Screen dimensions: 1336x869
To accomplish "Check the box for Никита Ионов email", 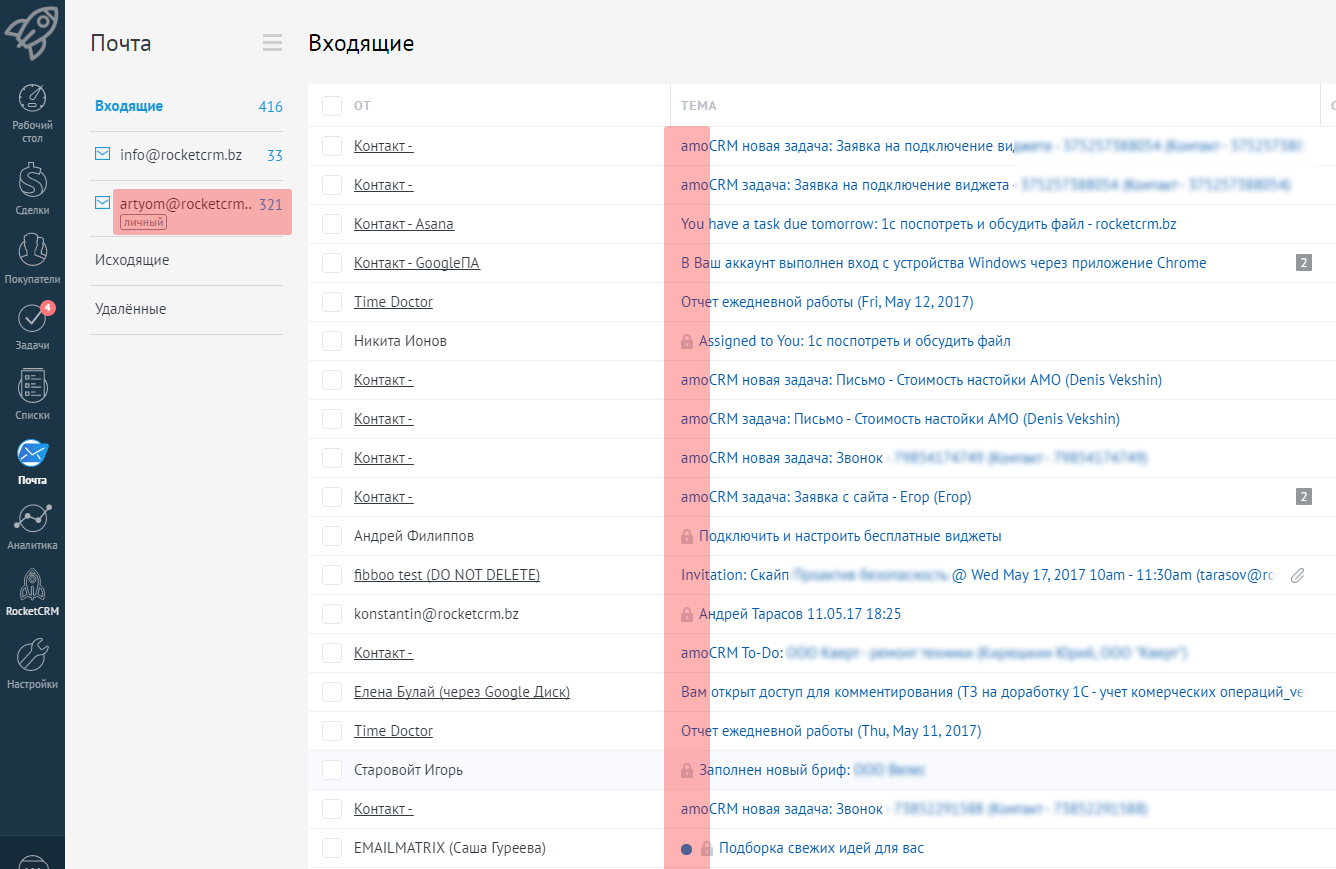I will pos(332,341).
